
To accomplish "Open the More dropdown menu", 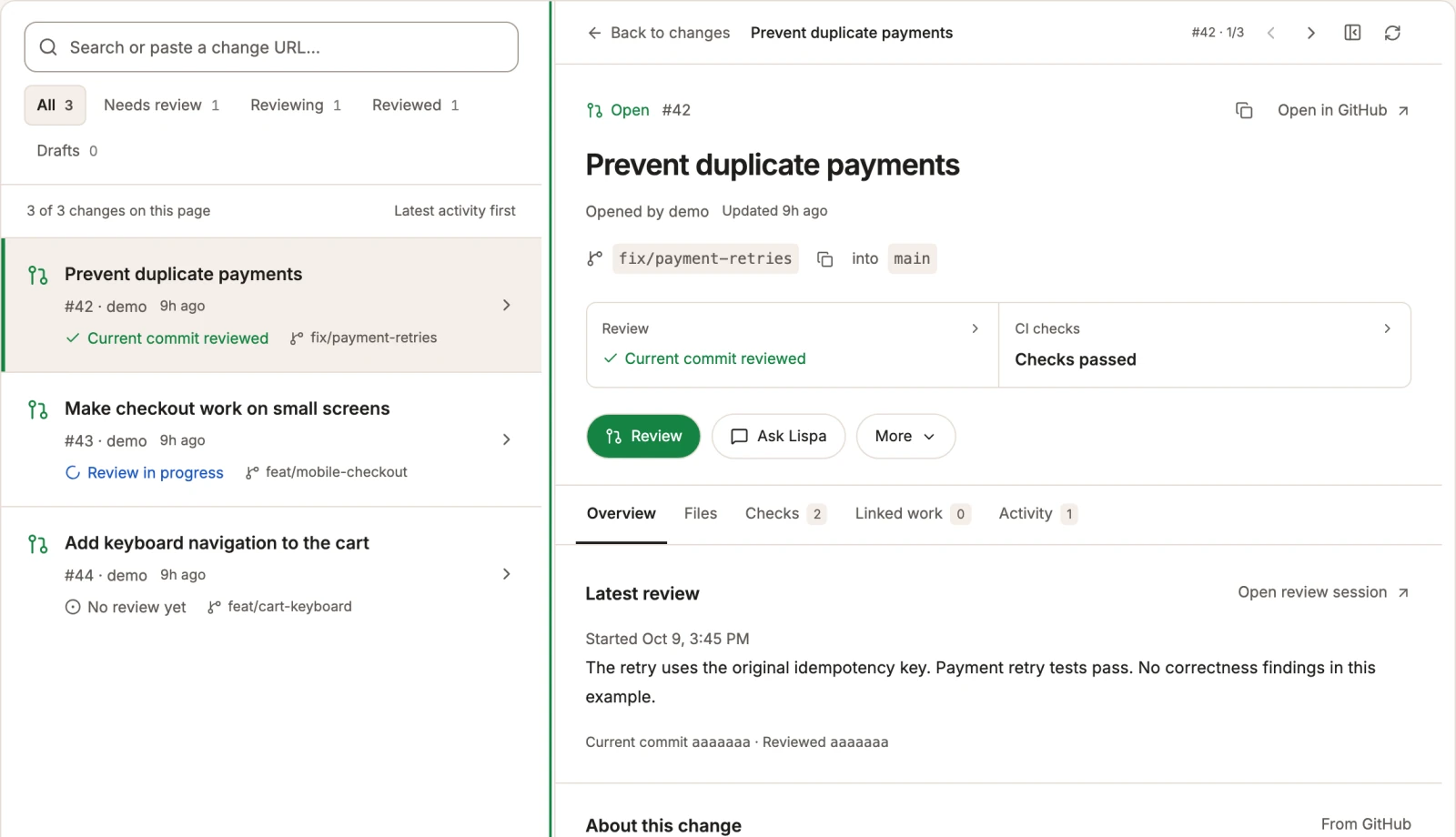I will point(905,436).
